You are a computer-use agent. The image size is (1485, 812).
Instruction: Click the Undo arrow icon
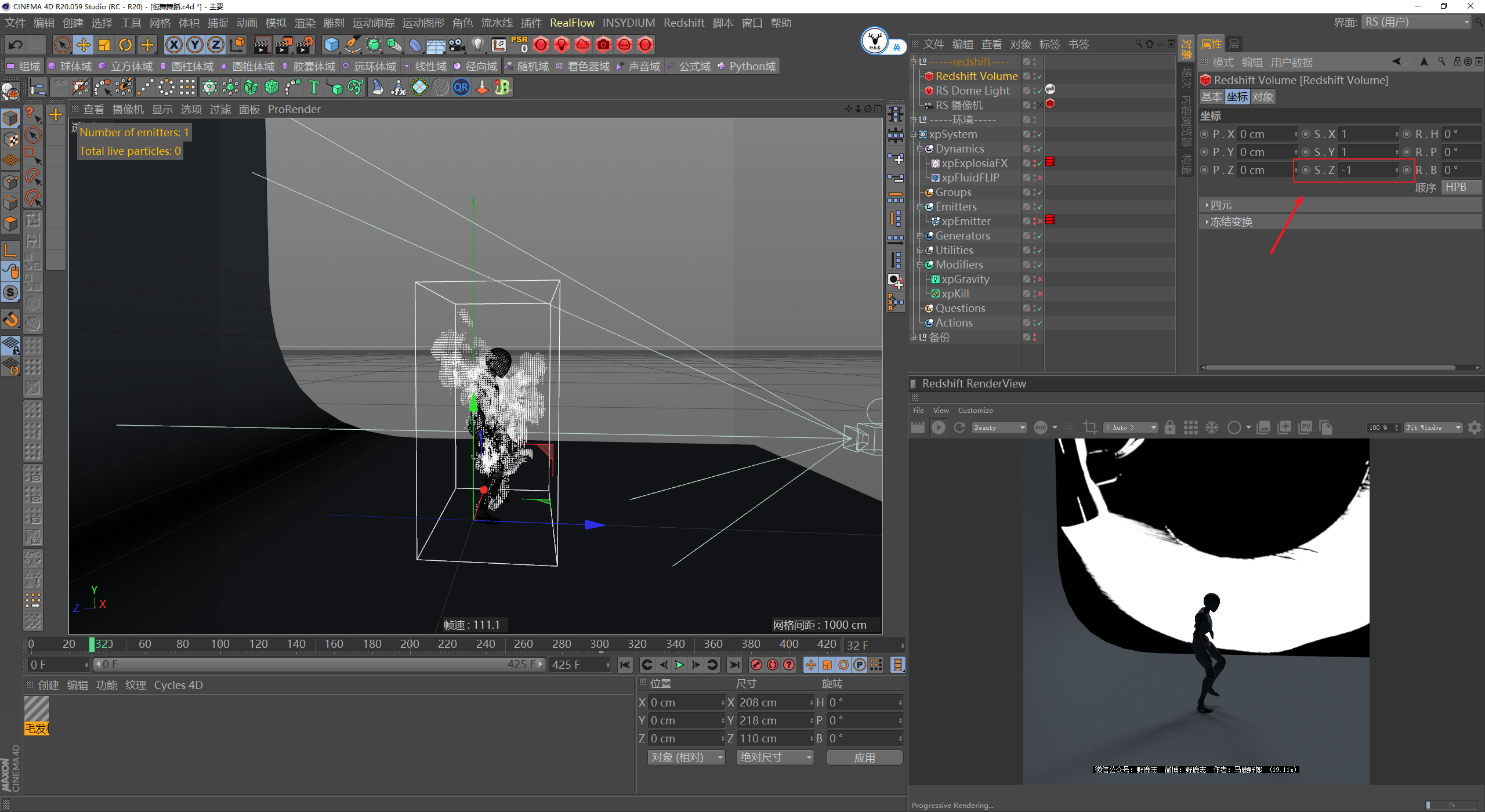coord(16,45)
